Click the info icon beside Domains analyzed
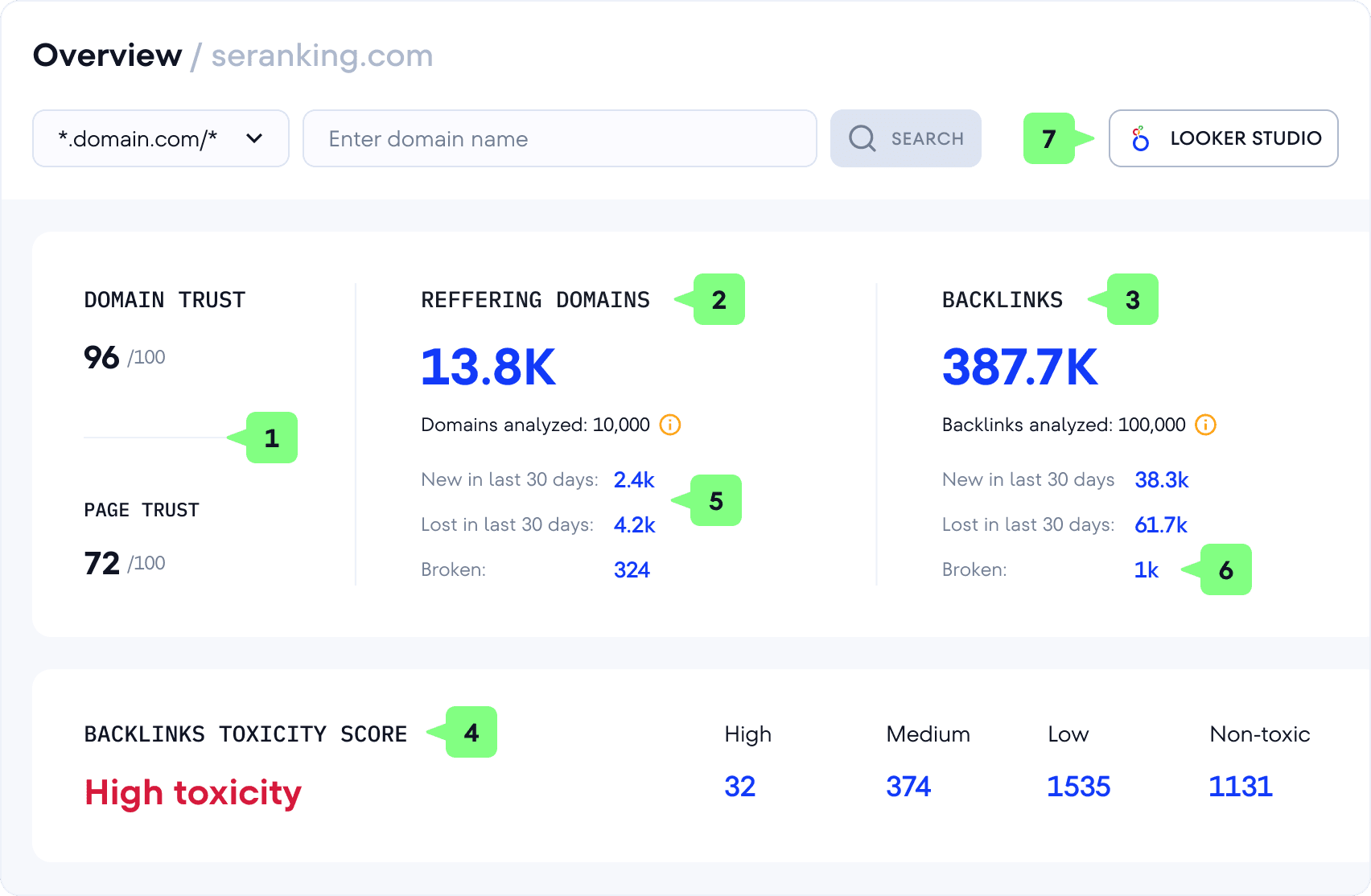Screen dimensions: 1371x896 coord(670,425)
